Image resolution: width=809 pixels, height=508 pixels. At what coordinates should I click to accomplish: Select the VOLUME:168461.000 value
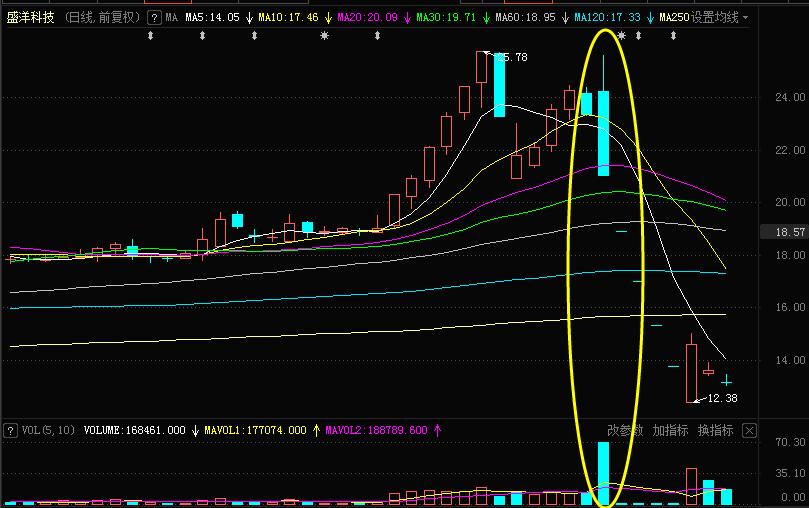pyautogui.click(x=134, y=431)
